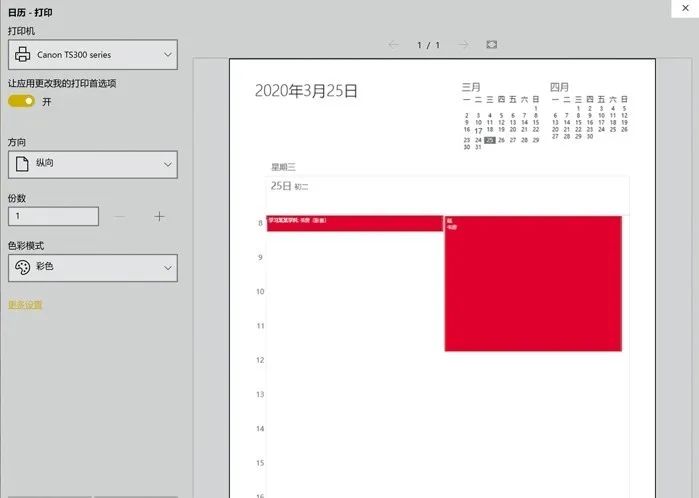Toggle off the app print preferences switch
This screenshot has width=699, height=498.
pyautogui.click(x=21, y=101)
